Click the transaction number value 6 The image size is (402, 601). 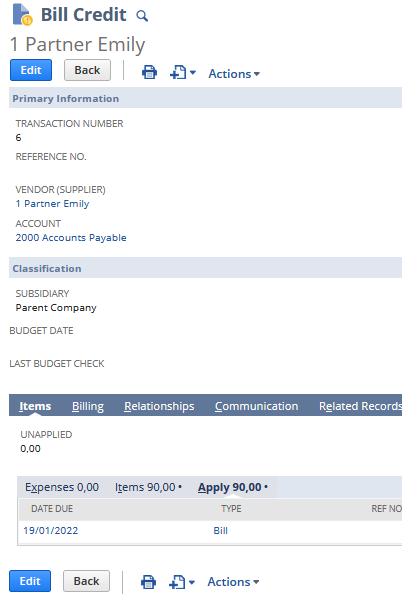click(18, 138)
